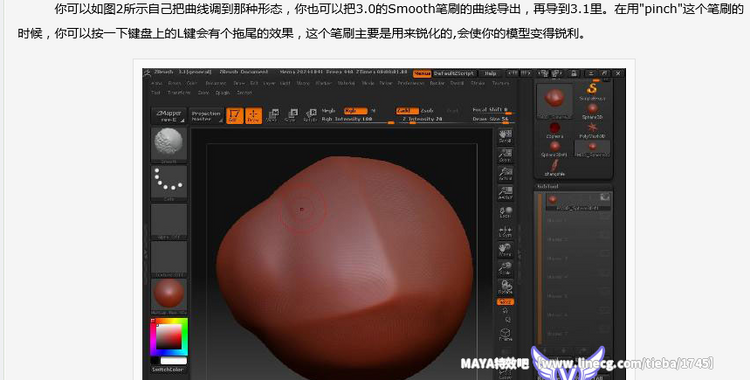Select the SimpleBrush tool icon
Image resolution: width=750 pixels, height=380 pixels.
pyautogui.click(x=592, y=91)
